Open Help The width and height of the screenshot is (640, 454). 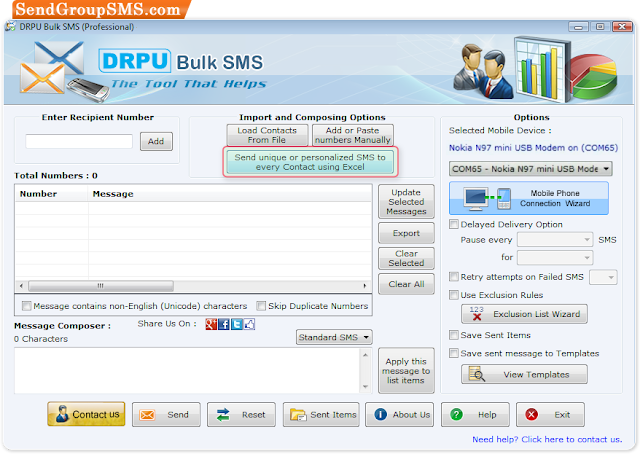(475, 414)
